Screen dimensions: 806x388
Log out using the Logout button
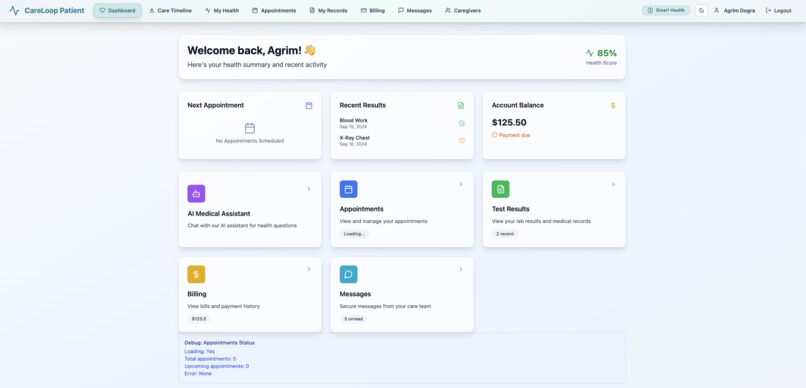778,10
